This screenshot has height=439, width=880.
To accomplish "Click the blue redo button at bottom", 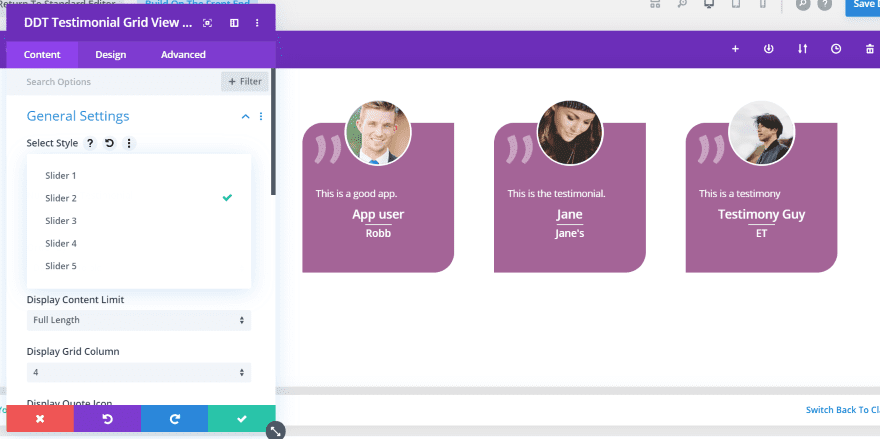I will pos(175,419).
